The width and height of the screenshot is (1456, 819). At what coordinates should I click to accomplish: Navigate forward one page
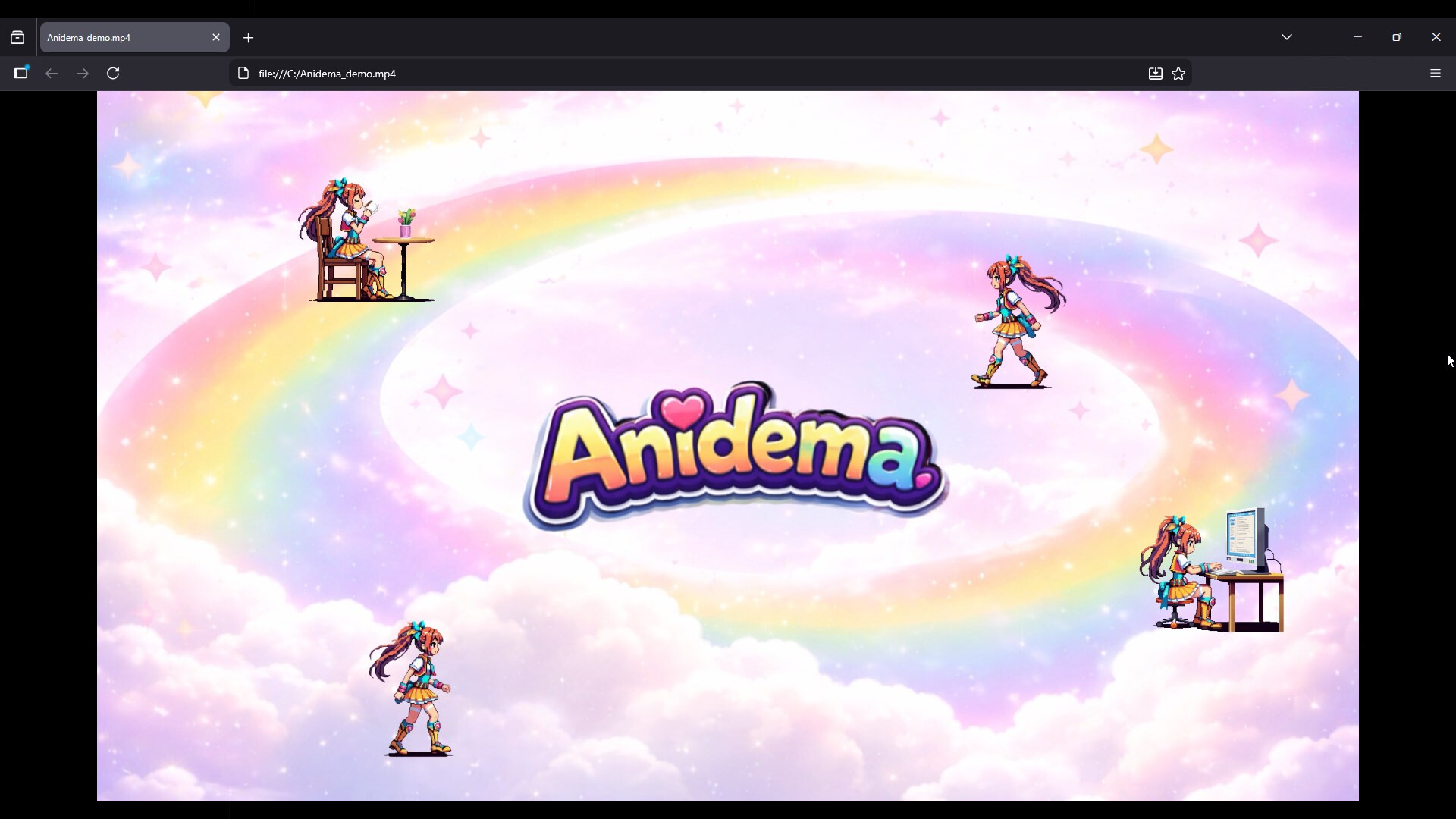pyautogui.click(x=82, y=73)
